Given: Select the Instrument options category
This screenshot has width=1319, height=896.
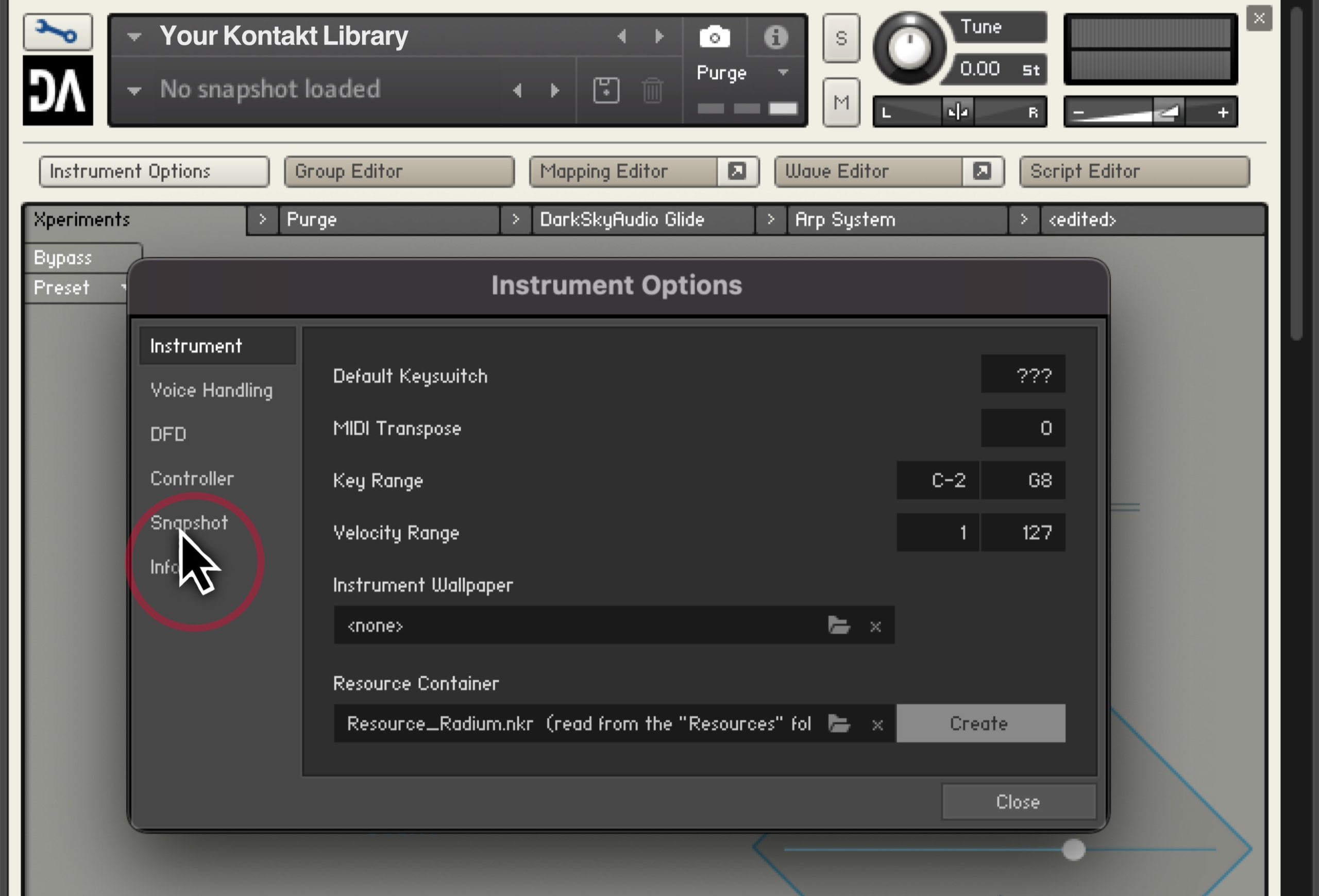Looking at the screenshot, I should pos(217,346).
